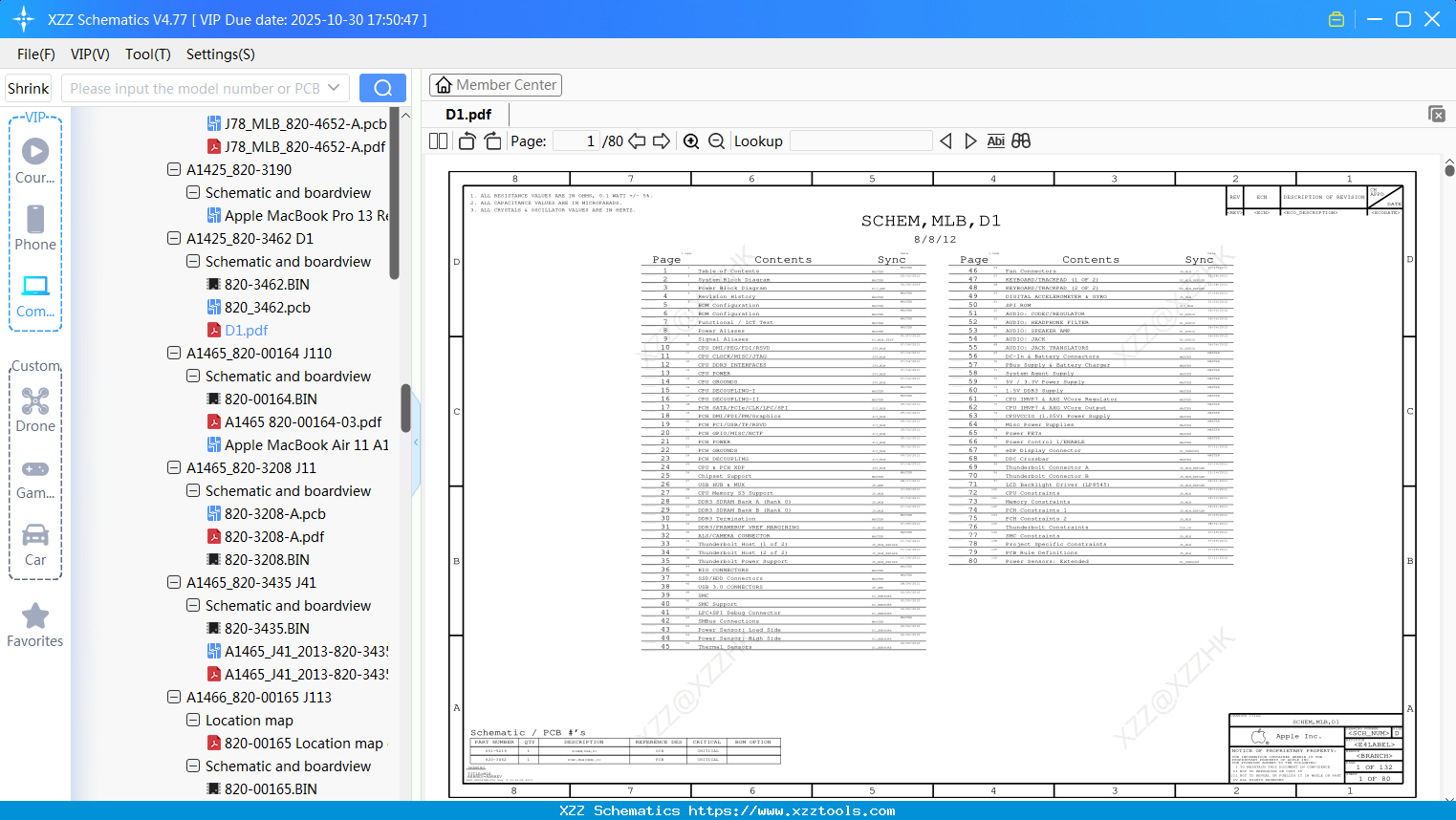
Task: Collapse the A1465_820-3208 J11 node
Action: coord(174,468)
